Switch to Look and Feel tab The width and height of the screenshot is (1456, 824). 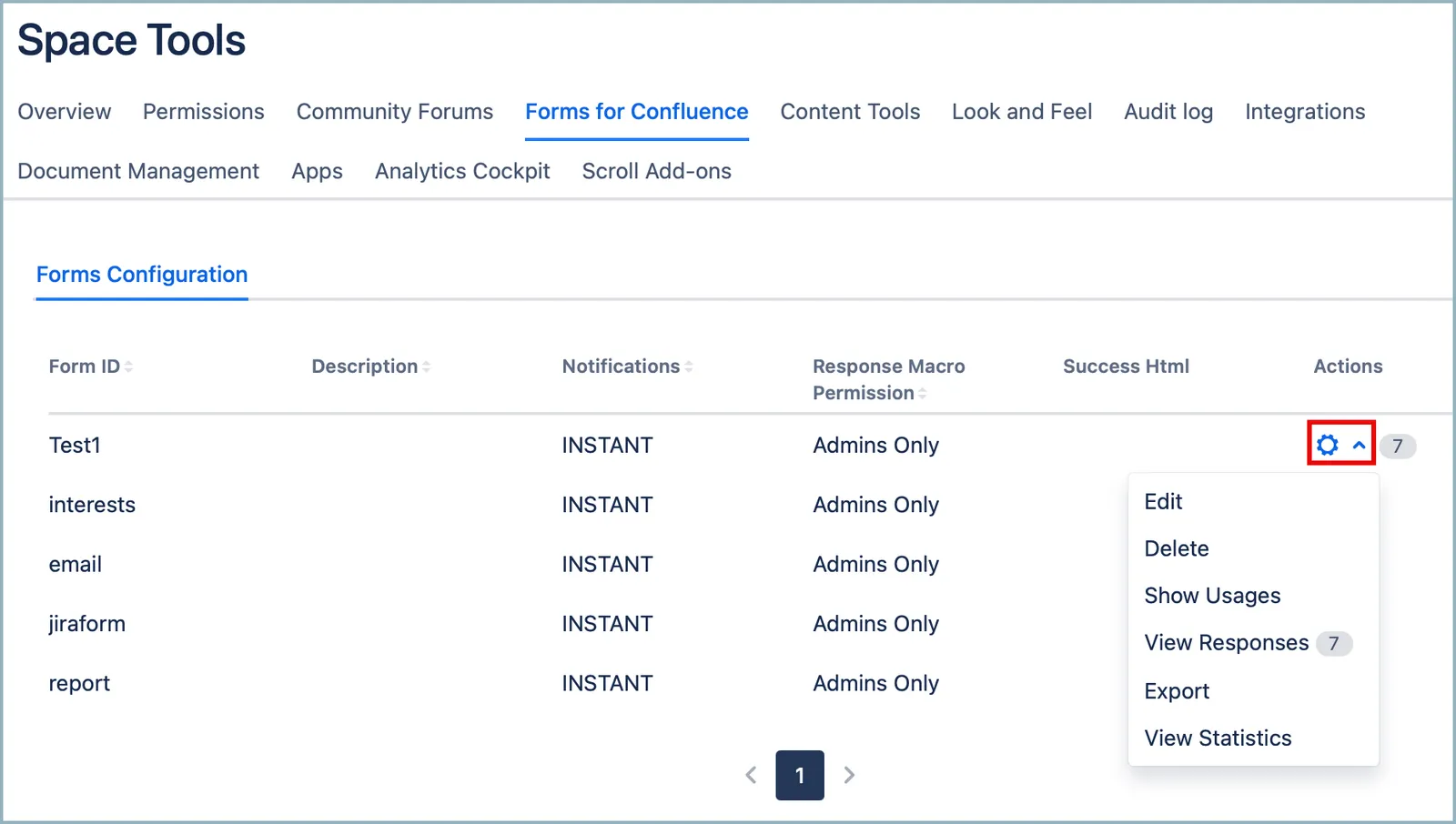click(1022, 112)
